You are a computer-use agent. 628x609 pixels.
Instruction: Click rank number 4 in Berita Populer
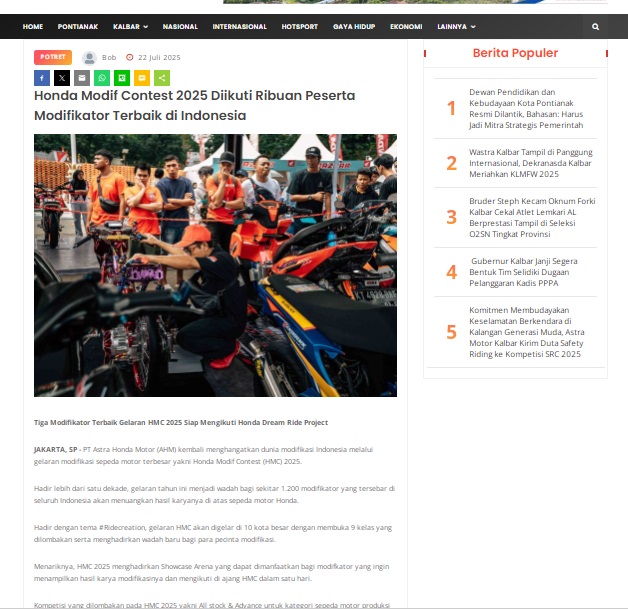pyautogui.click(x=451, y=272)
